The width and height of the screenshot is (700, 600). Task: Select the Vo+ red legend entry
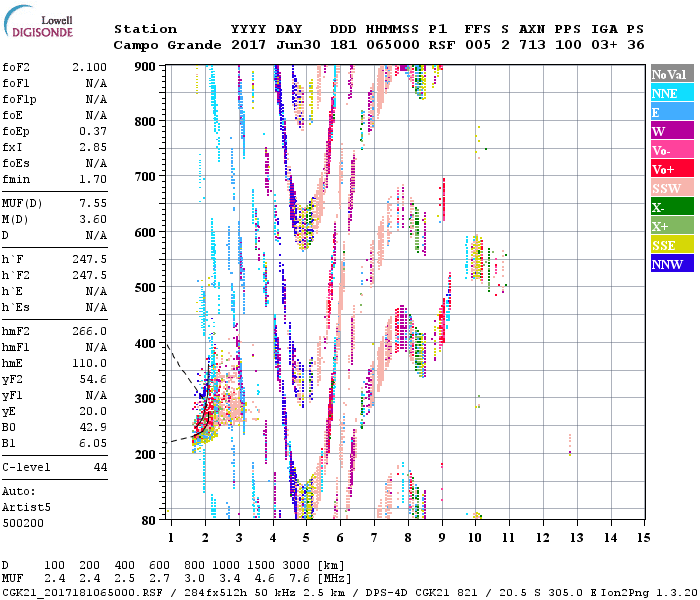click(671, 169)
